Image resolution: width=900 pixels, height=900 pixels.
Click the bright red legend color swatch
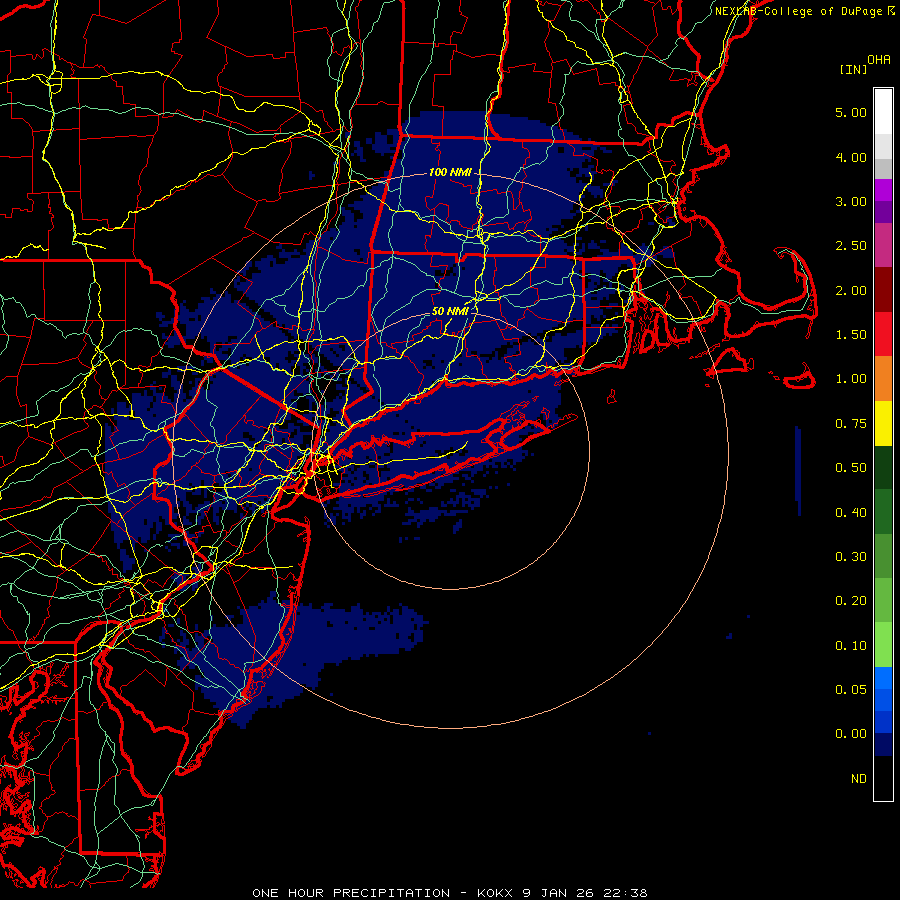883,334
